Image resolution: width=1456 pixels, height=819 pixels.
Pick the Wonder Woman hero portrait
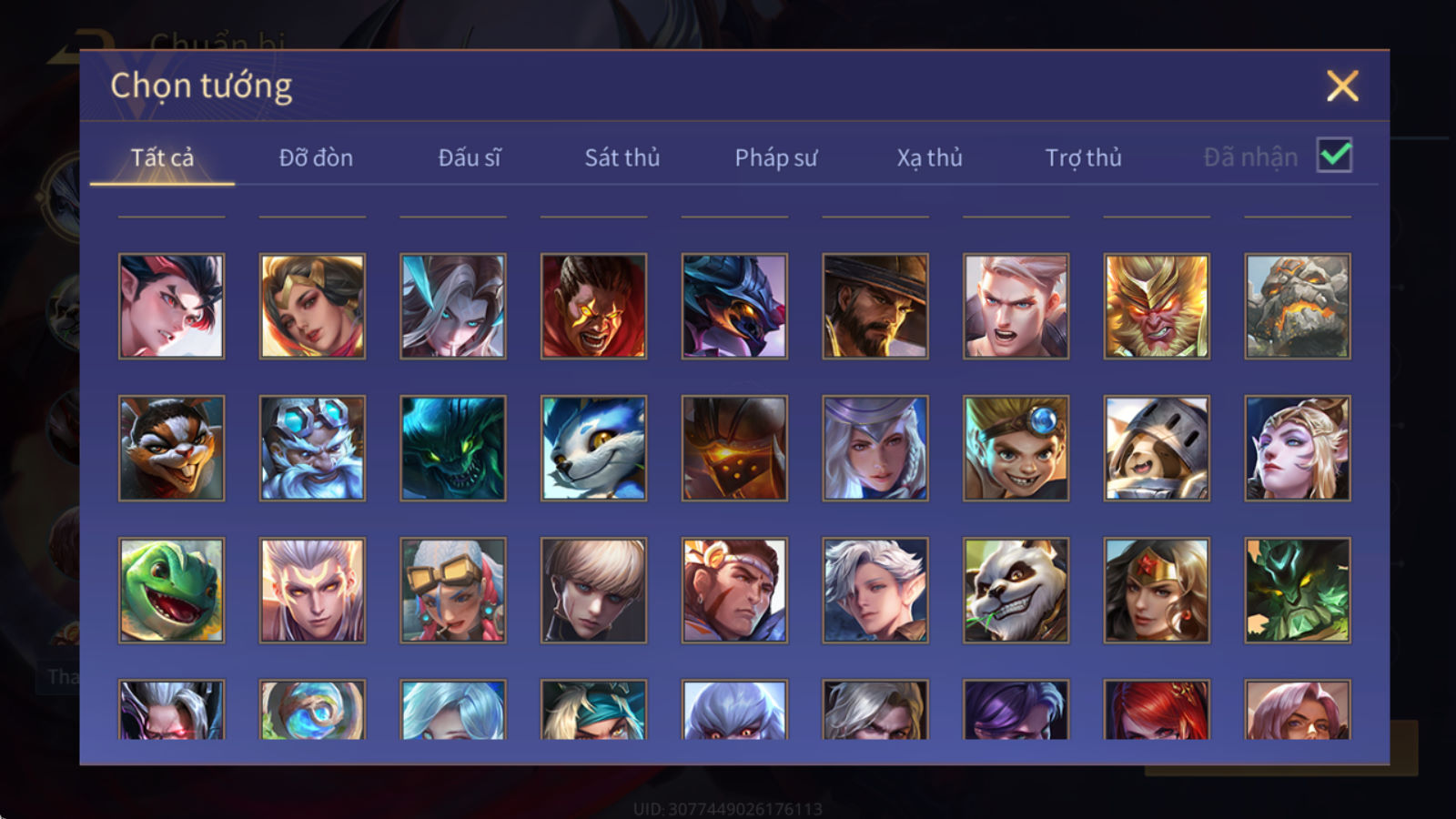[1157, 590]
